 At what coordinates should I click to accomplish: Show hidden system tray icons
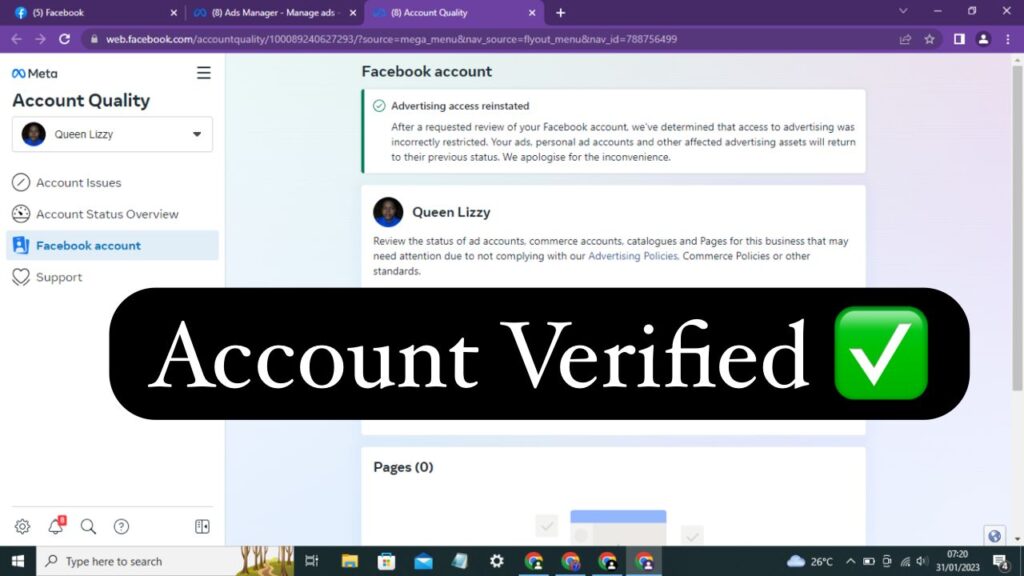point(850,561)
